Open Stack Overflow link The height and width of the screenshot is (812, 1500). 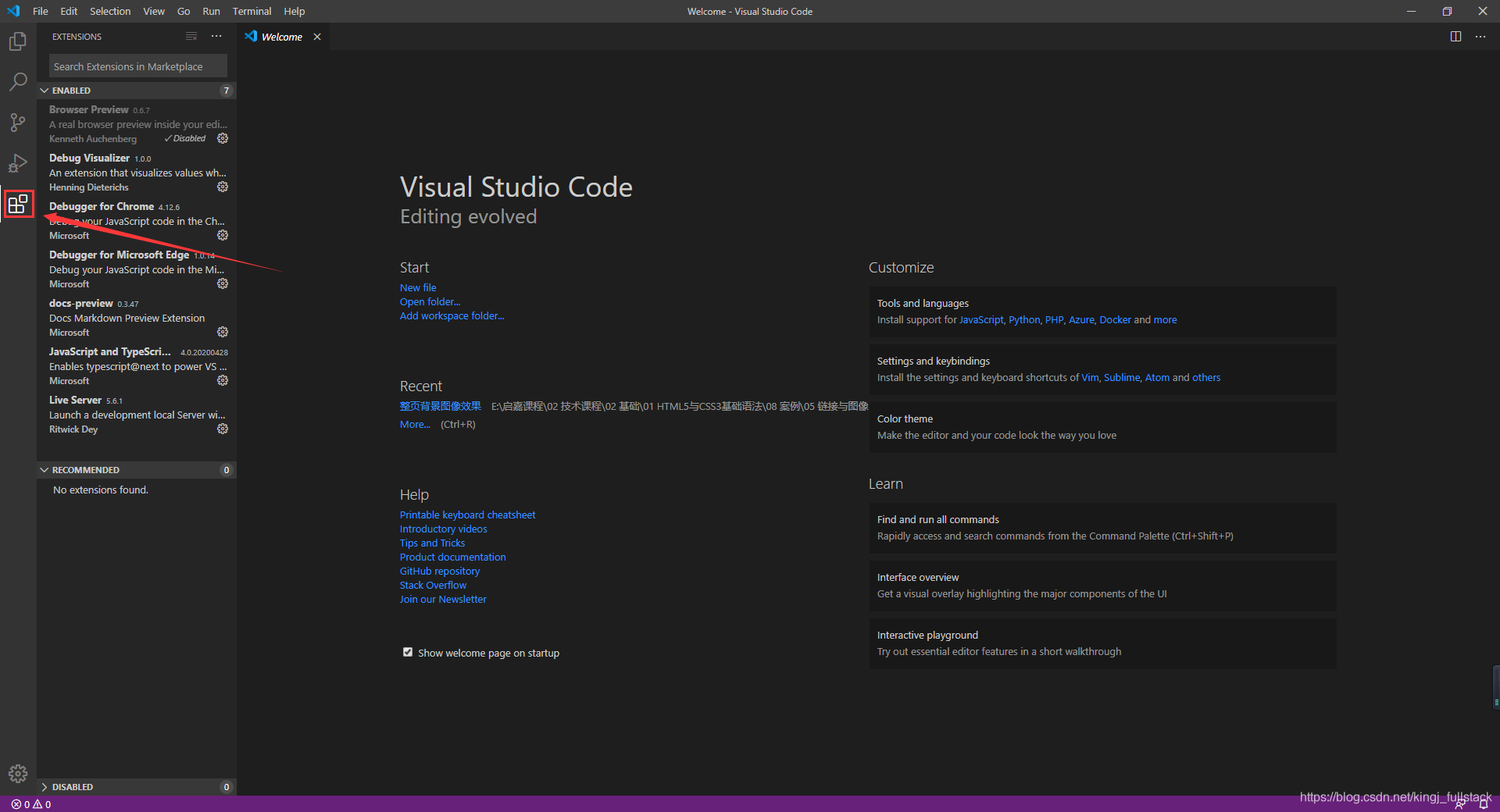pos(433,585)
